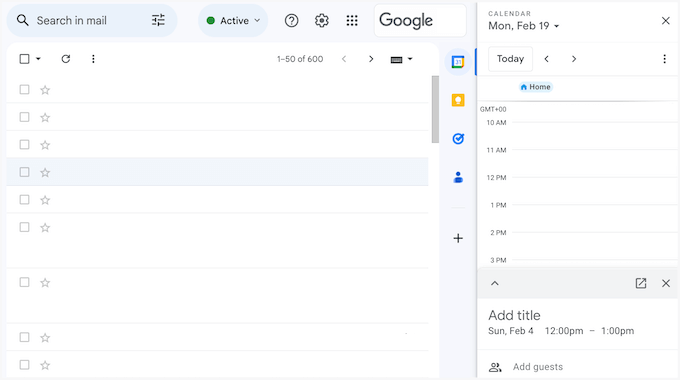Image resolution: width=680 pixels, height=380 pixels.
Task: Open the Active status dropdown
Action: 233,20
